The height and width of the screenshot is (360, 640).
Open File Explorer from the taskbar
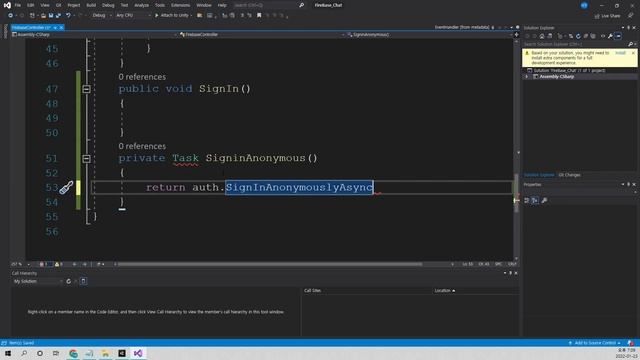tap(105, 353)
